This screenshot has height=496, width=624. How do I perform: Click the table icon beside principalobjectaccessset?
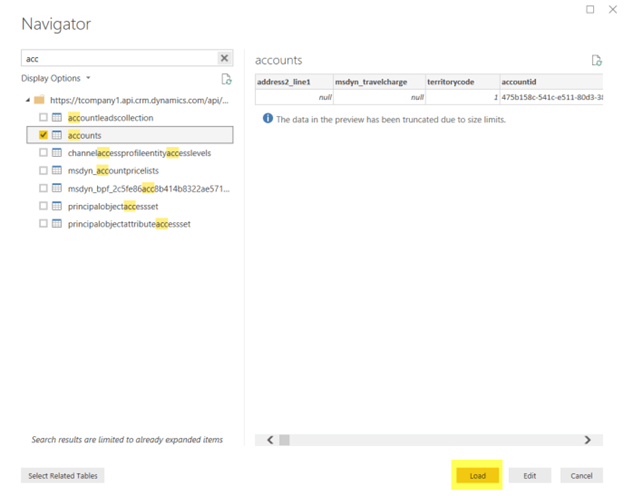pyautogui.click(x=57, y=206)
